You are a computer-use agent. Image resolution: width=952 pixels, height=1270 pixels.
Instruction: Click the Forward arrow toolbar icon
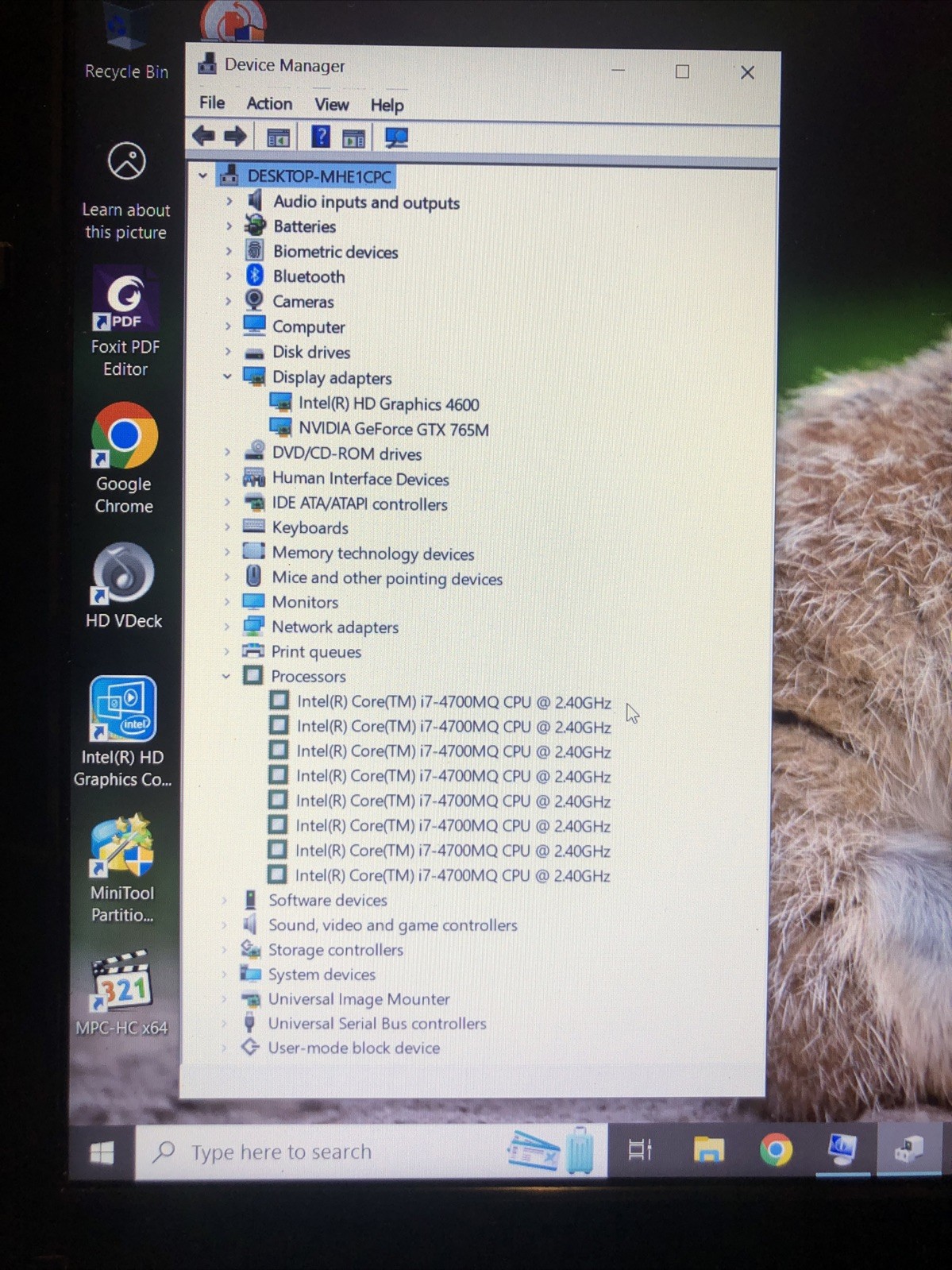click(x=235, y=137)
